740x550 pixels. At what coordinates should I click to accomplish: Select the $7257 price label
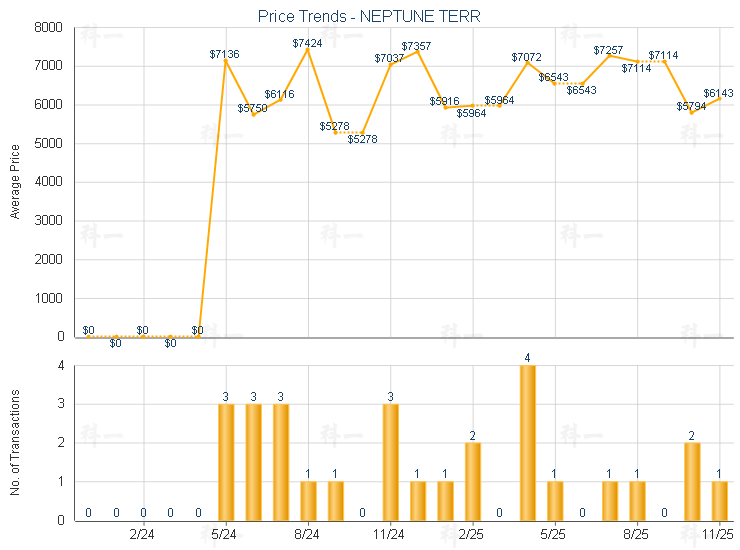point(609,50)
